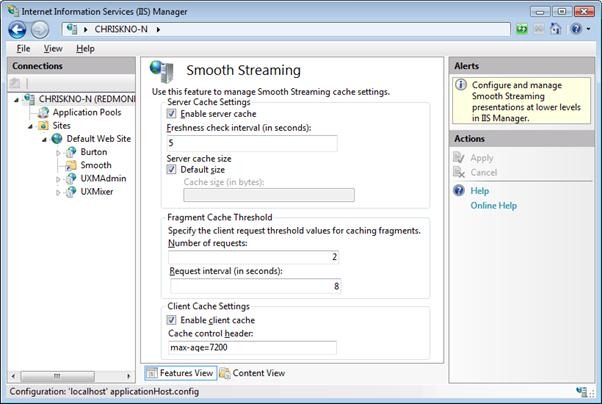Click the Features View tab icon
602x404 pixels.
point(152,373)
